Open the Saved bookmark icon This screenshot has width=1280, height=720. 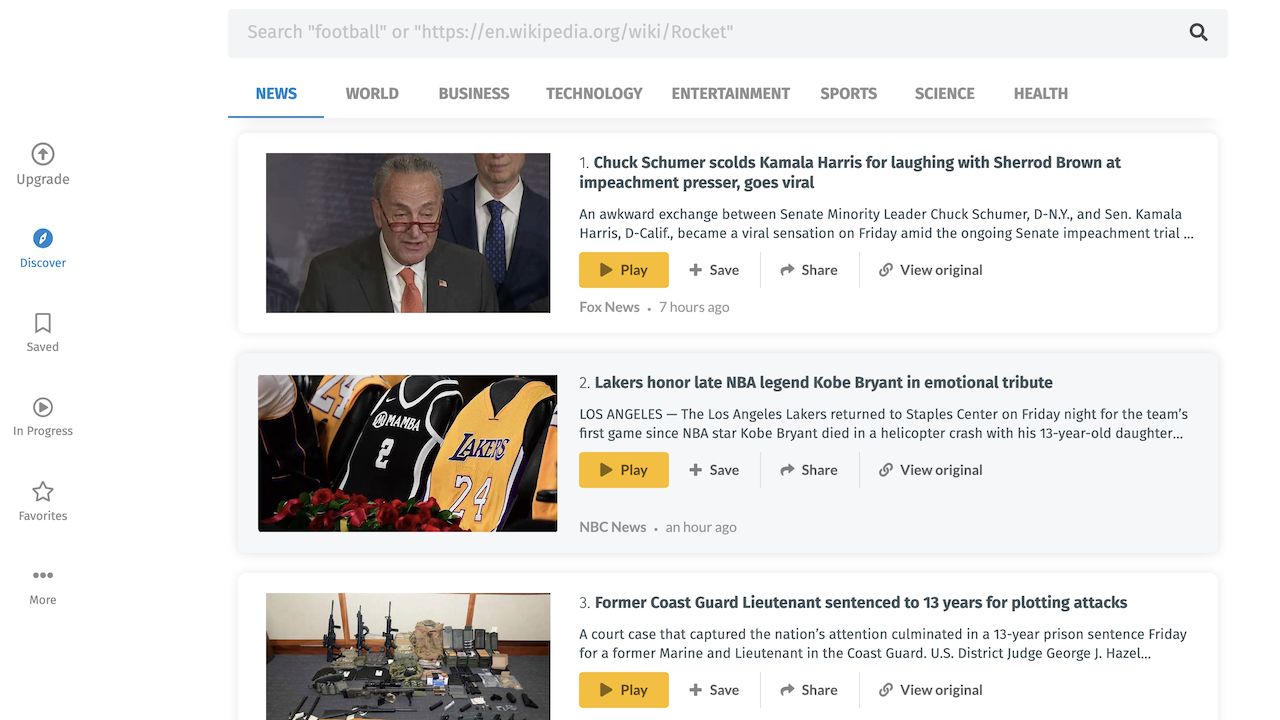tap(43, 323)
